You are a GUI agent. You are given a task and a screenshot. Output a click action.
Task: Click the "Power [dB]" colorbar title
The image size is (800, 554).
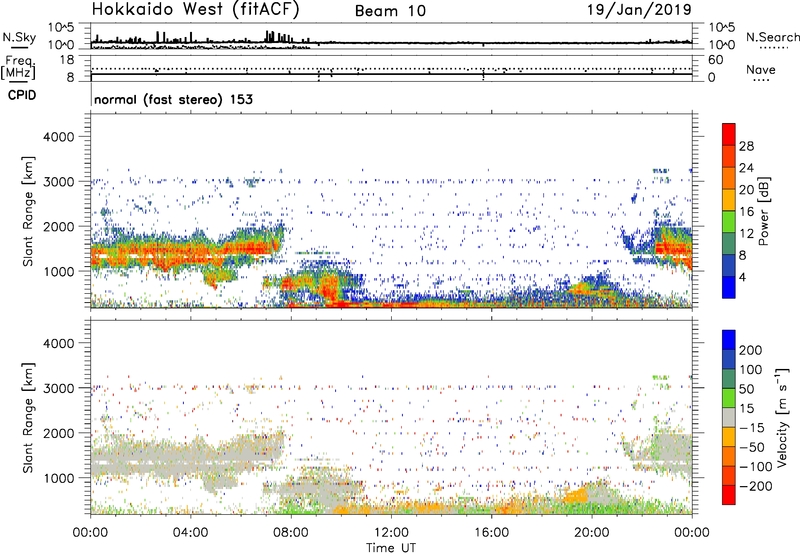point(764,211)
